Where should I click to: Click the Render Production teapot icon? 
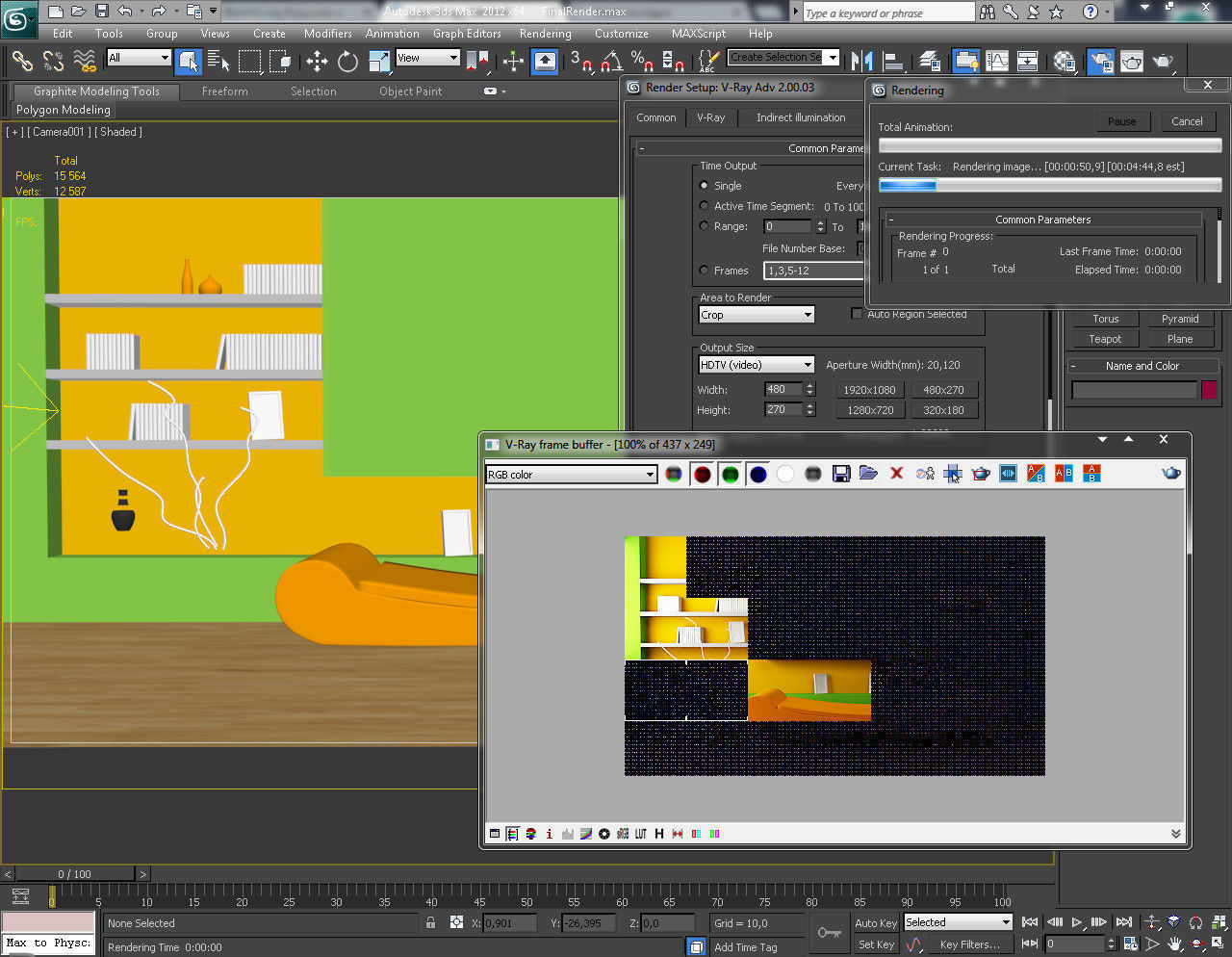point(1163,62)
